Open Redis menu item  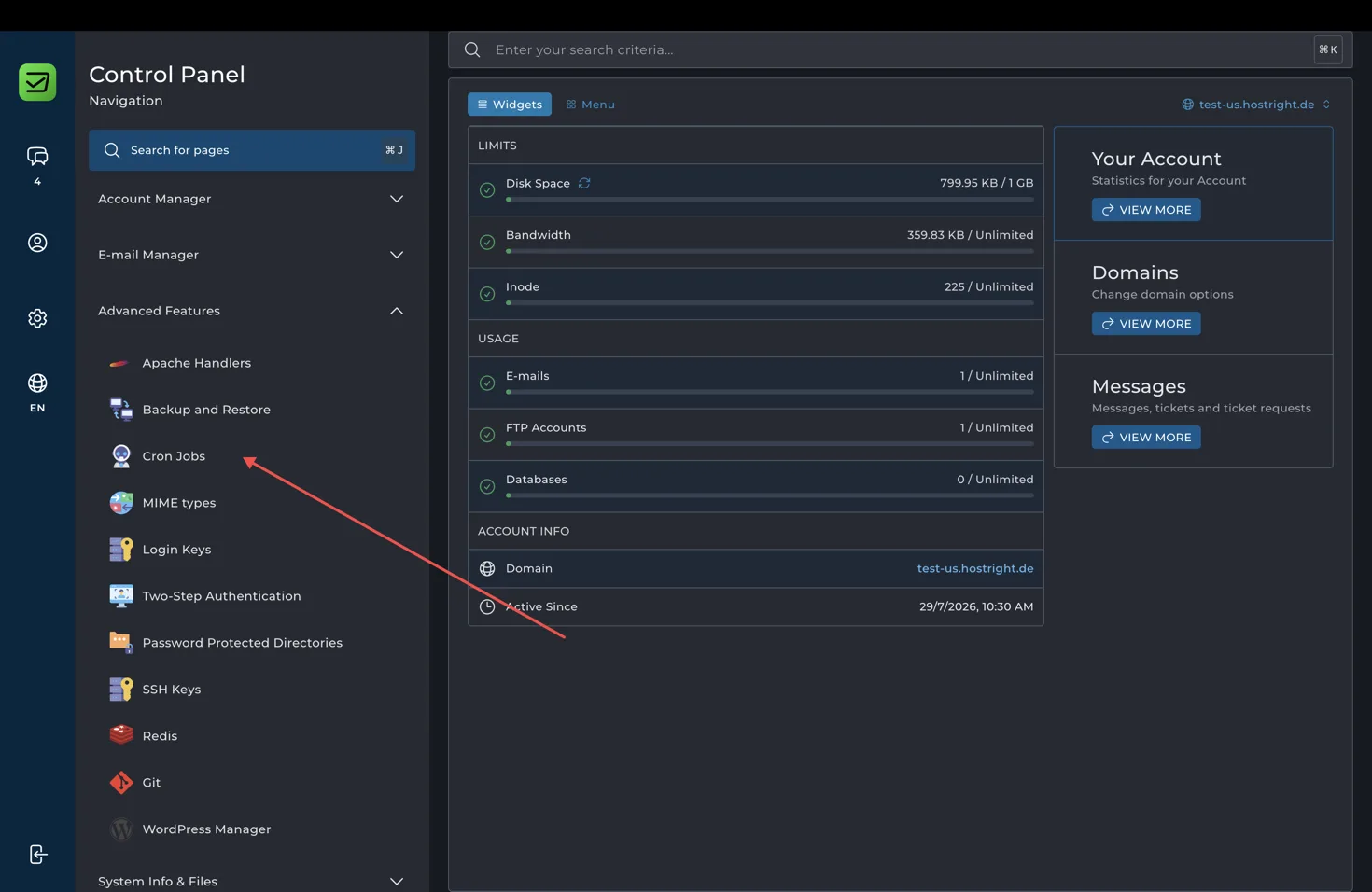point(160,736)
